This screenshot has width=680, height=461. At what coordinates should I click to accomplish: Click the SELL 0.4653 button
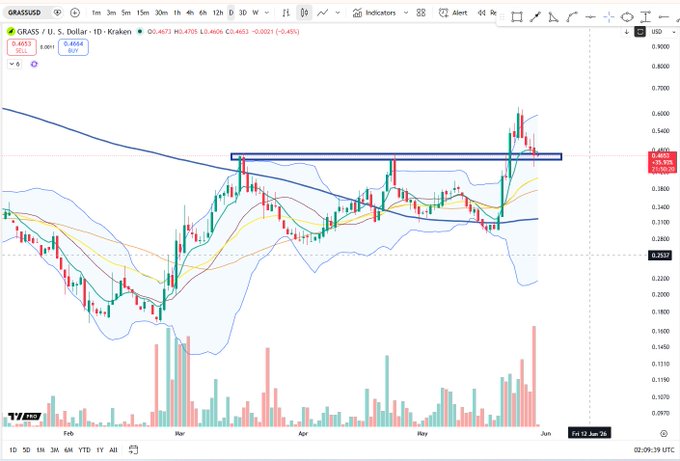[x=22, y=47]
